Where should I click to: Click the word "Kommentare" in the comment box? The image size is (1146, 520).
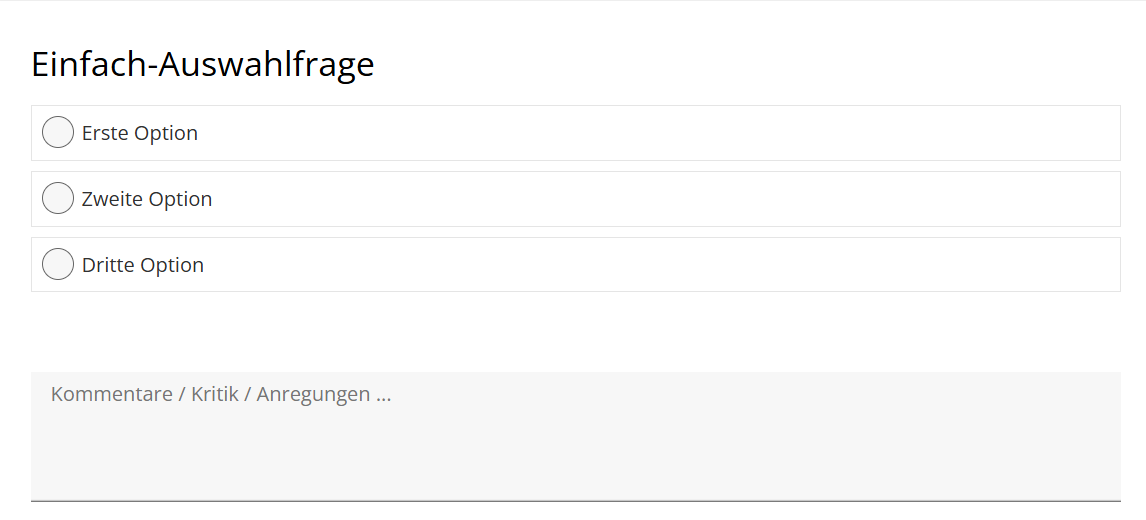click(x=111, y=394)
